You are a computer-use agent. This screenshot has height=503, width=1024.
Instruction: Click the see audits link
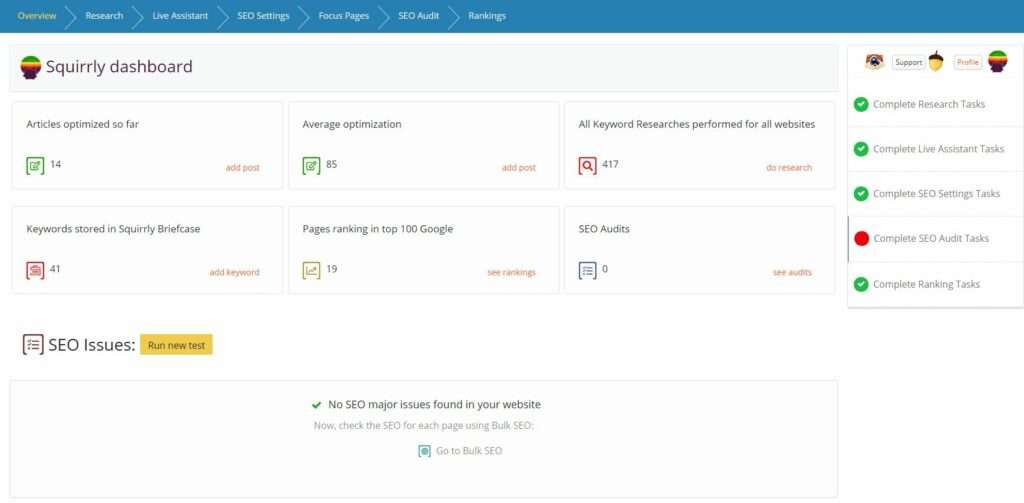point(792,272)
